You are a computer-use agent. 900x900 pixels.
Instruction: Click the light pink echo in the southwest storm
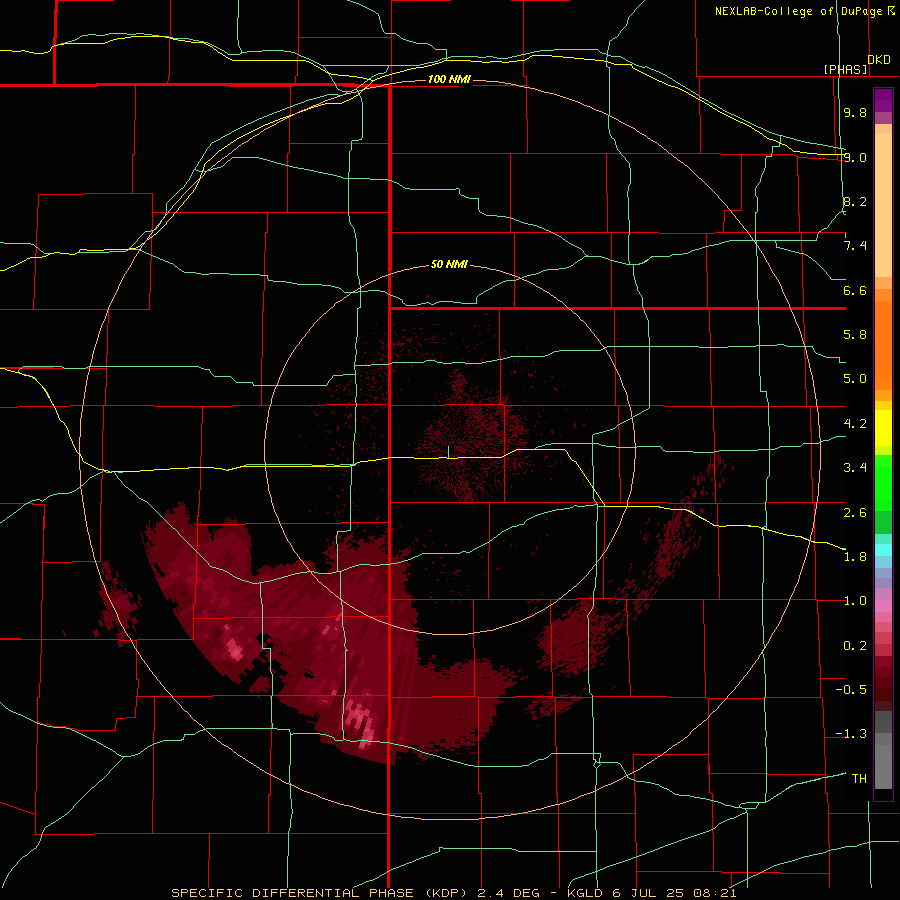tap(234, 649)
